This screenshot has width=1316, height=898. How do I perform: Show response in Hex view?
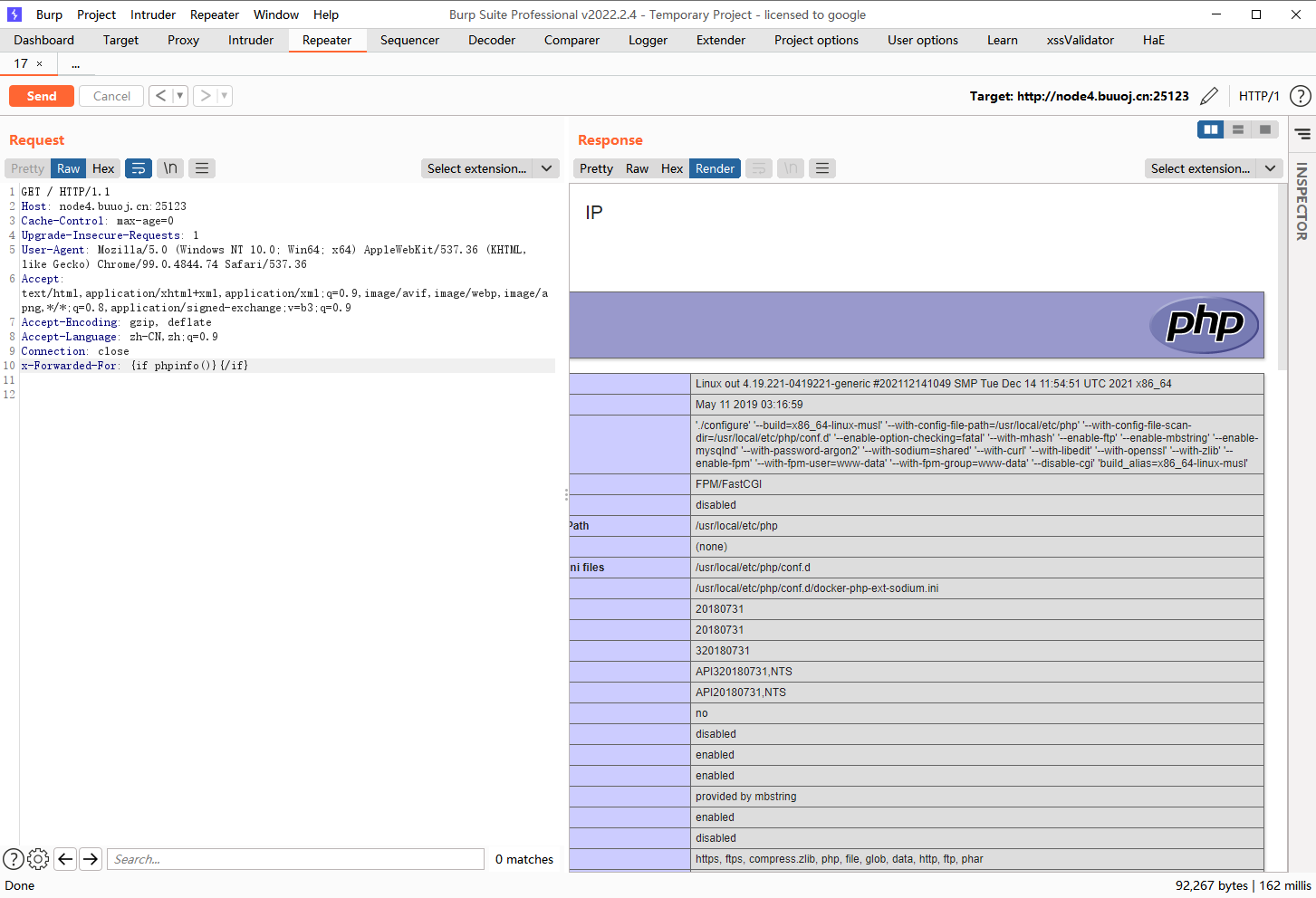pos(672,168)
